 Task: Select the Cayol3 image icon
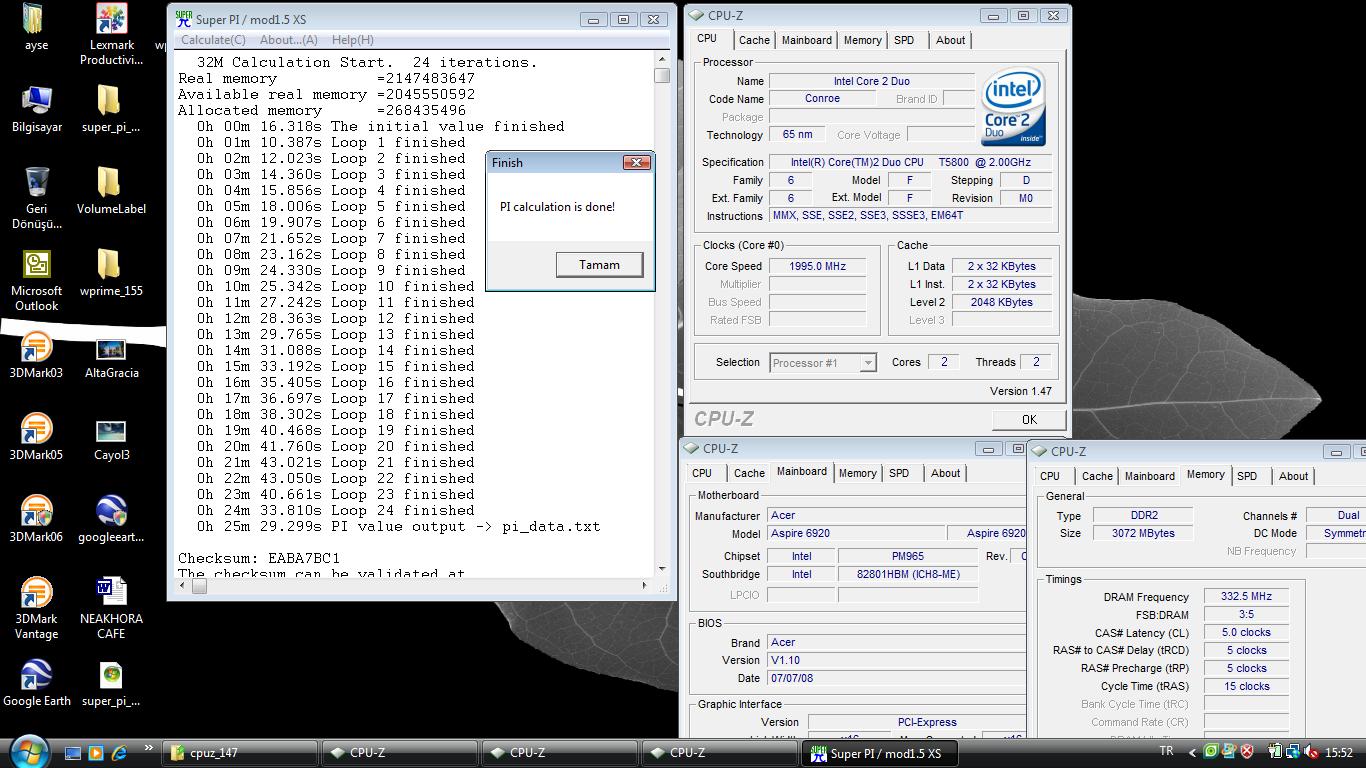click(111, 437)
